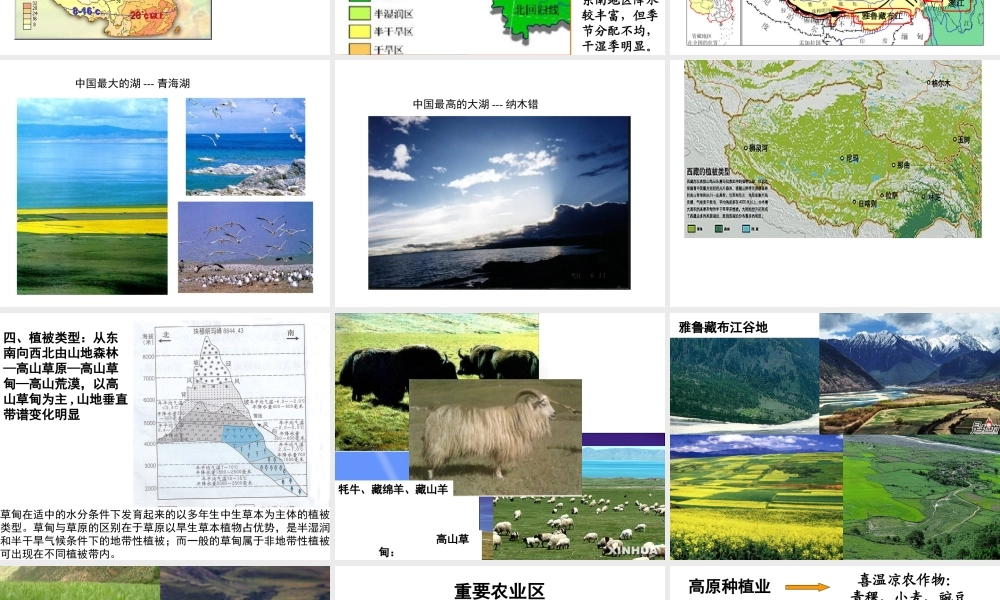1000x600 pixels.
Task: Click the "雅鲁藏布江谷地" slide title
Action: tap(723, 327)
